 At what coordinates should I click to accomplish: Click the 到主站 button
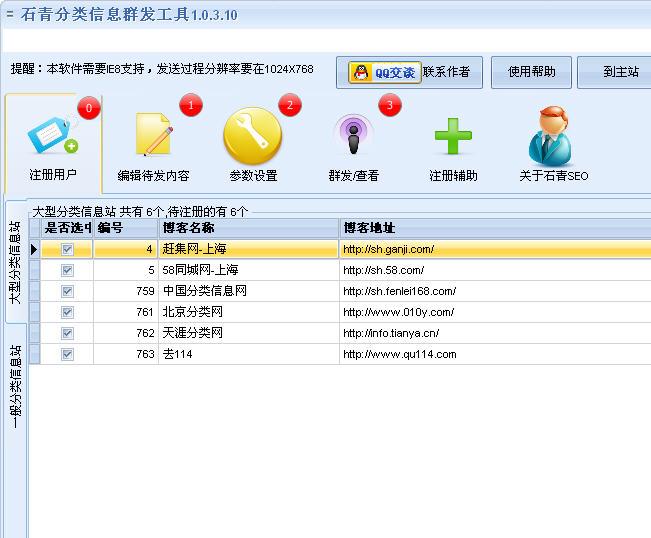[x=616, y=72]
